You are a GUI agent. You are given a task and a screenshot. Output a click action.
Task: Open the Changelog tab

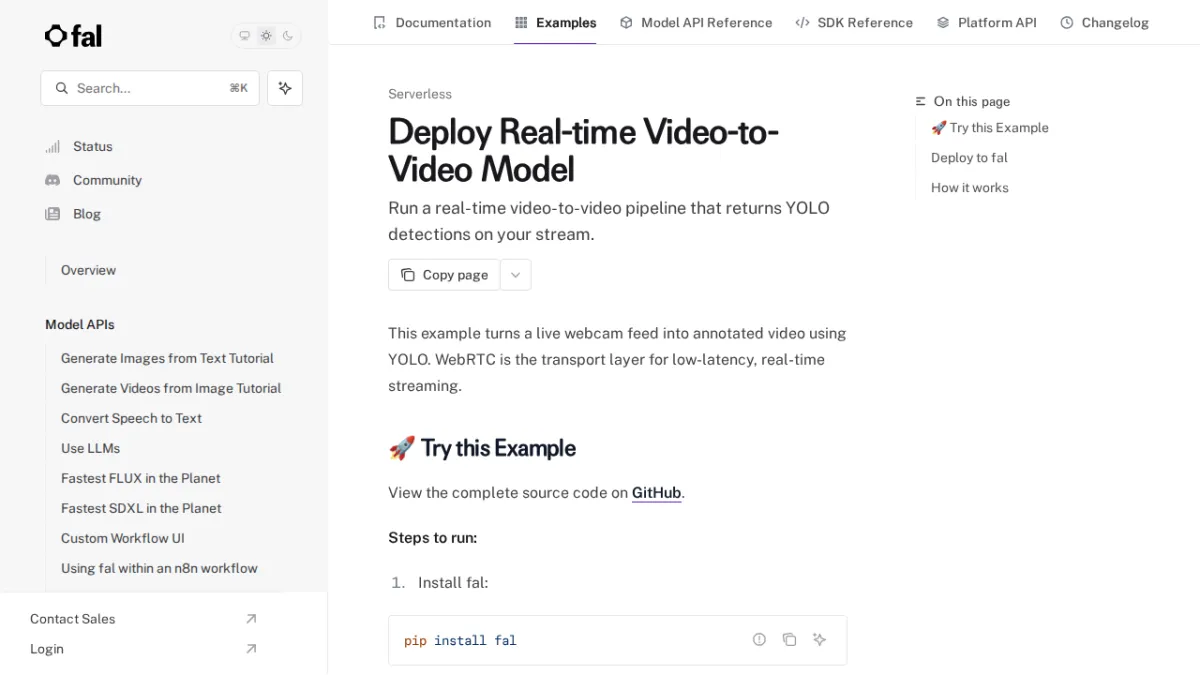(x=1104, y=22)
